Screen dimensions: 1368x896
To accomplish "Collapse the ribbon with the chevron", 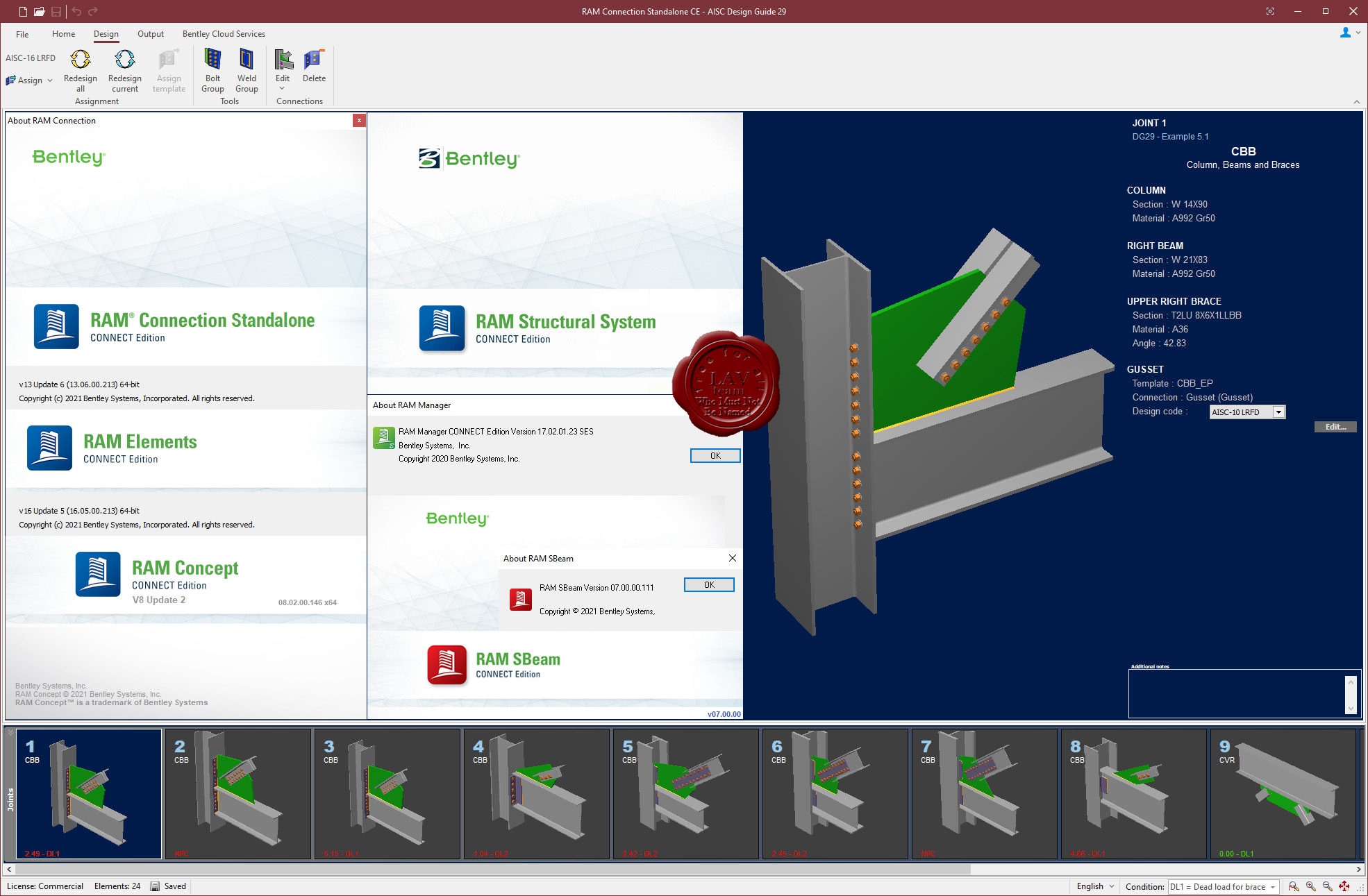I will [x=1356, y=102].
